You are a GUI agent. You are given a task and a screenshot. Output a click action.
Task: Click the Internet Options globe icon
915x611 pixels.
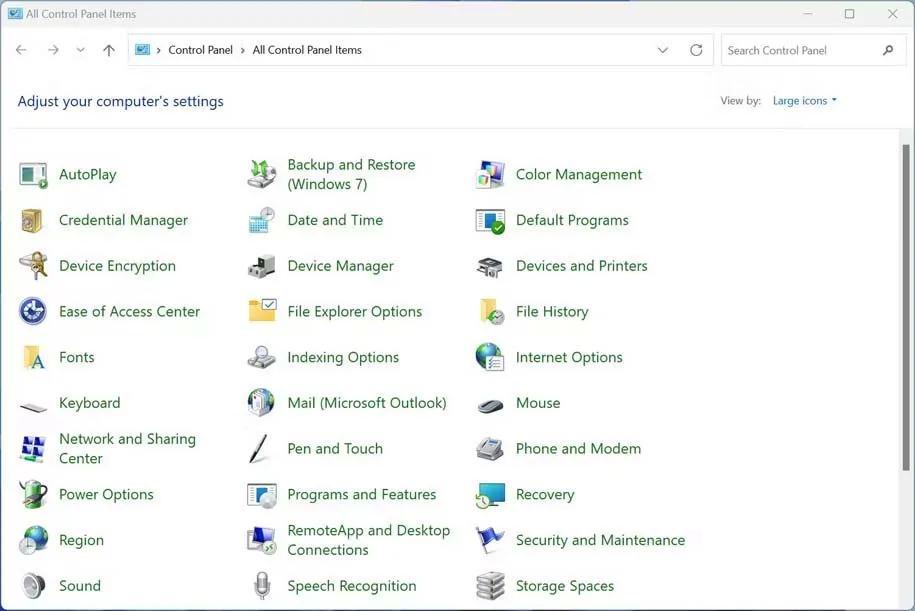pyautogui.click(x=490, y=358)
